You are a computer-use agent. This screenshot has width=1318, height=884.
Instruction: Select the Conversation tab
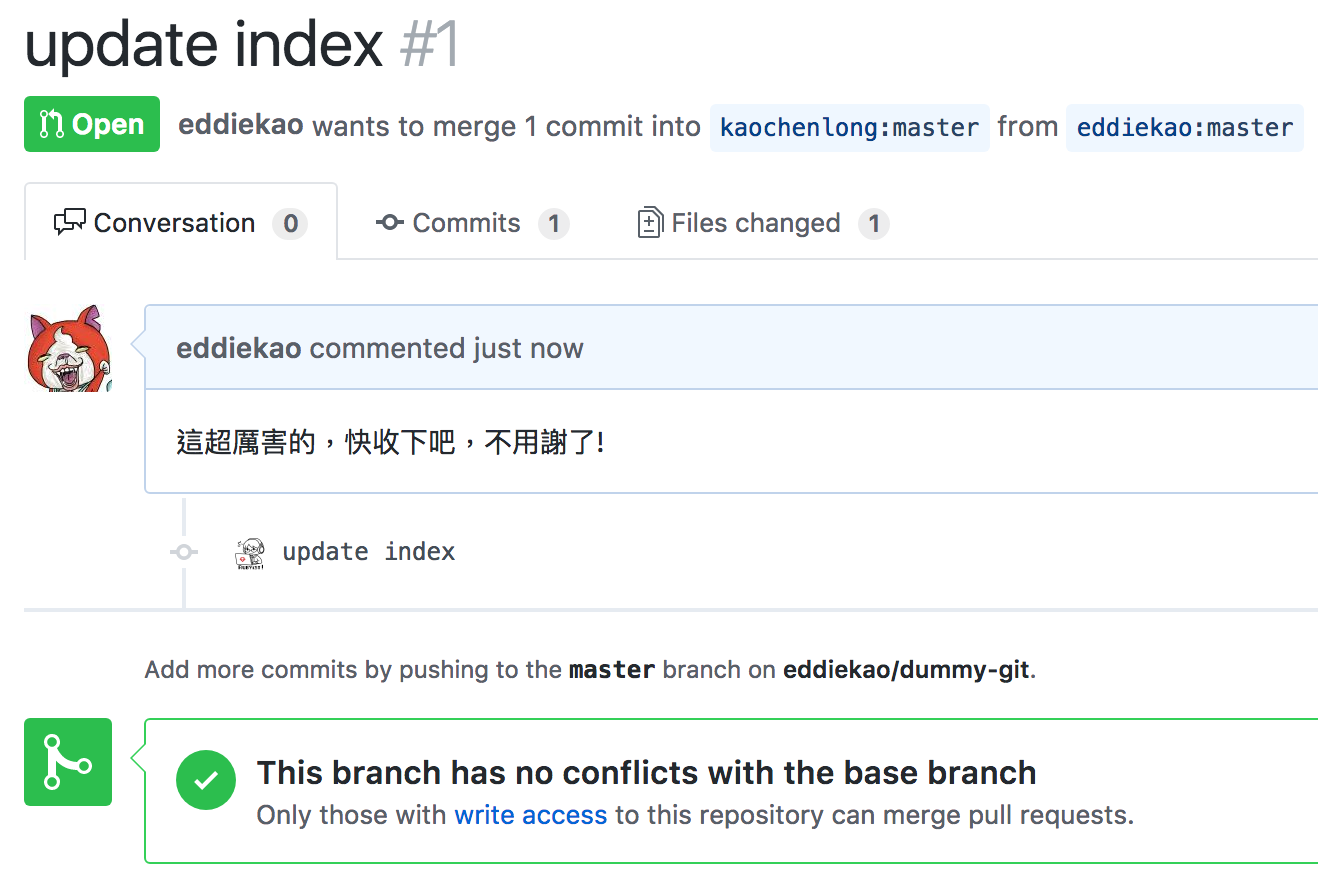coord(174,222)
